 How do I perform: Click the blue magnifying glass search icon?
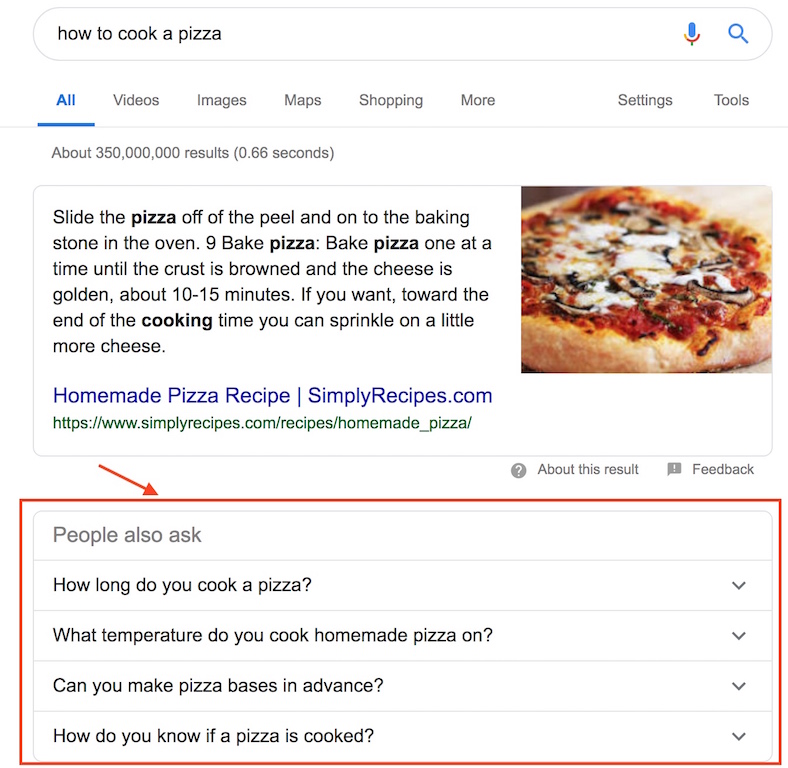pos(738,34)
